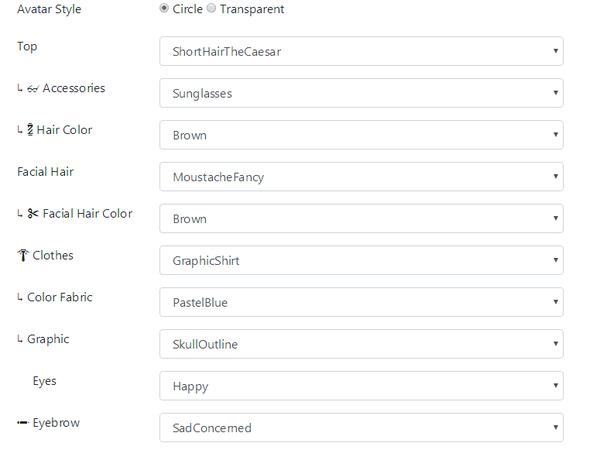Click the Circle label text
Viewport: 600px width, 450px height.
pos(187,9)
